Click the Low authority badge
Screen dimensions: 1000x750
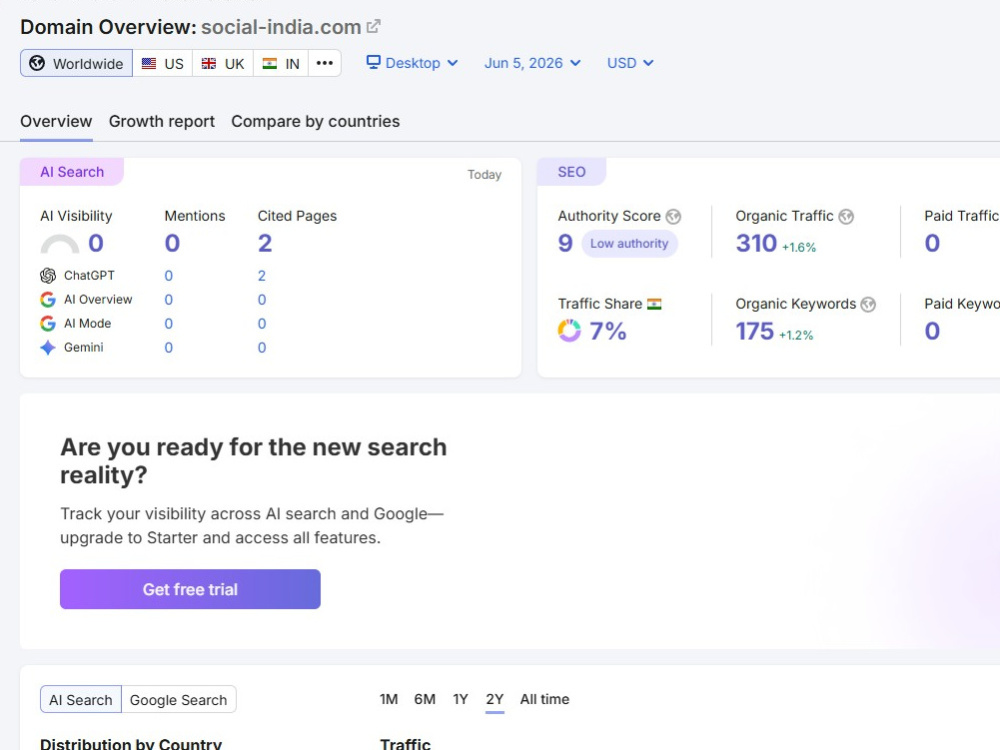click(629, 244)
